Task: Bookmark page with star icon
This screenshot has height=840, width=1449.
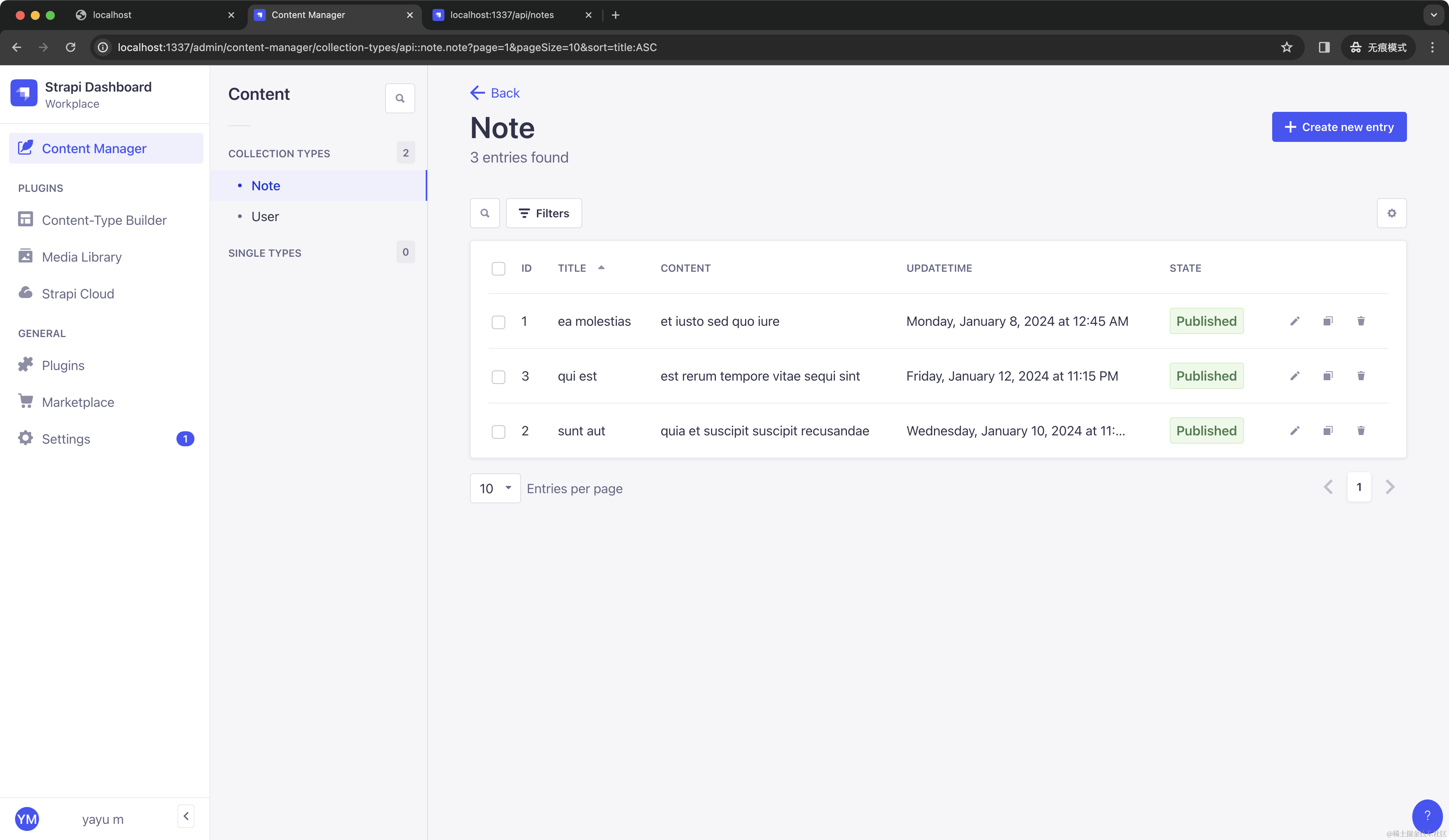Action: [1286, 47]
